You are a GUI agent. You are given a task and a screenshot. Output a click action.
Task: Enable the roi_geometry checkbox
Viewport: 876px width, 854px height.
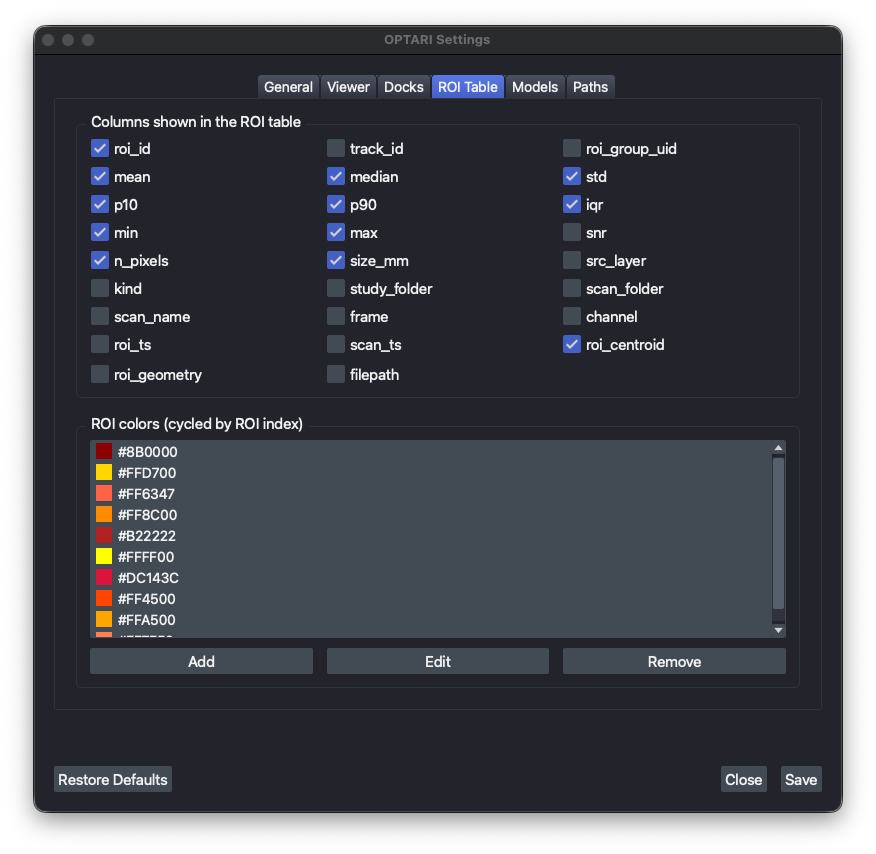coord(100,374)
